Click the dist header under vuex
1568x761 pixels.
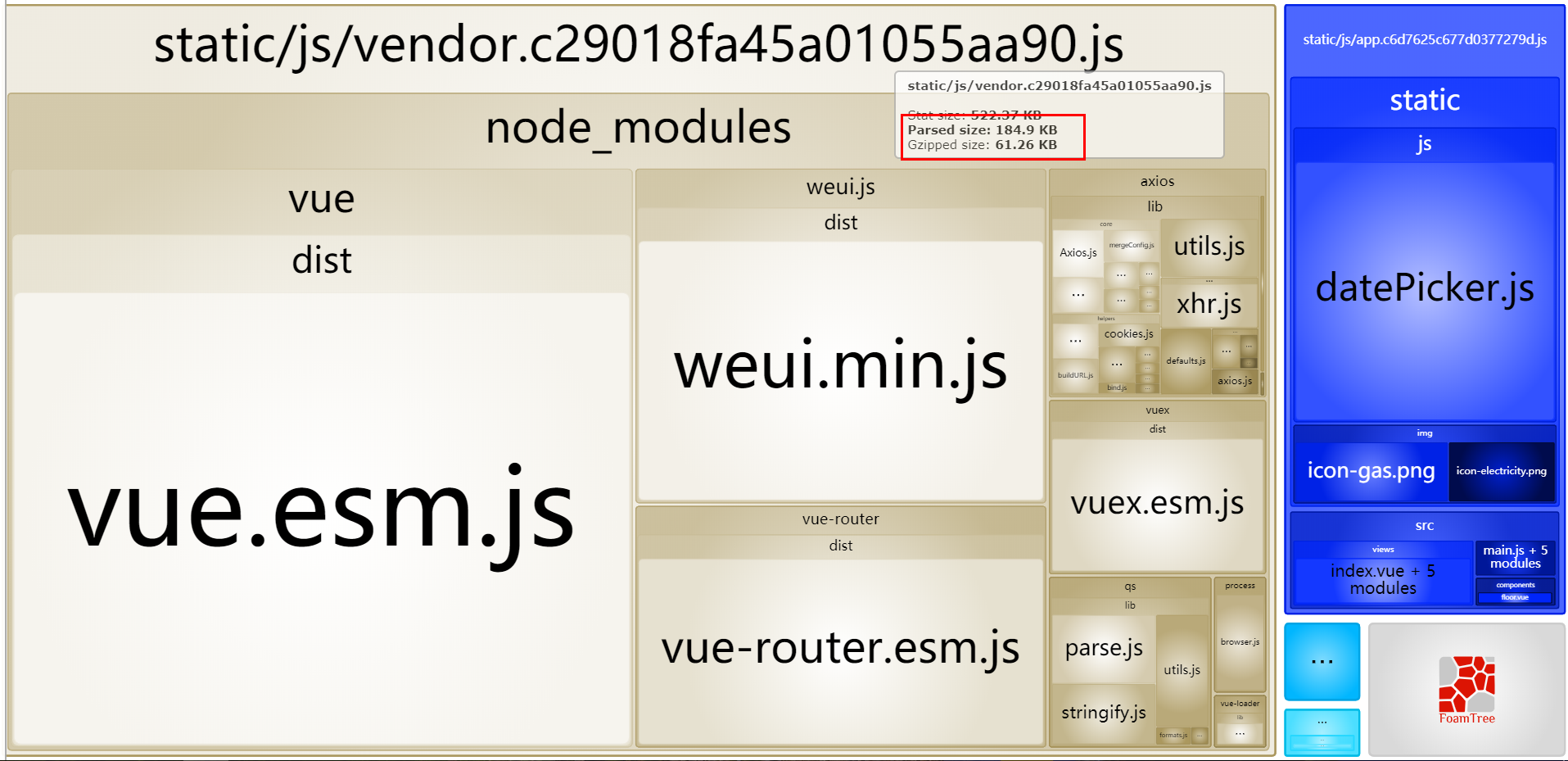(x=1157, y=429)
